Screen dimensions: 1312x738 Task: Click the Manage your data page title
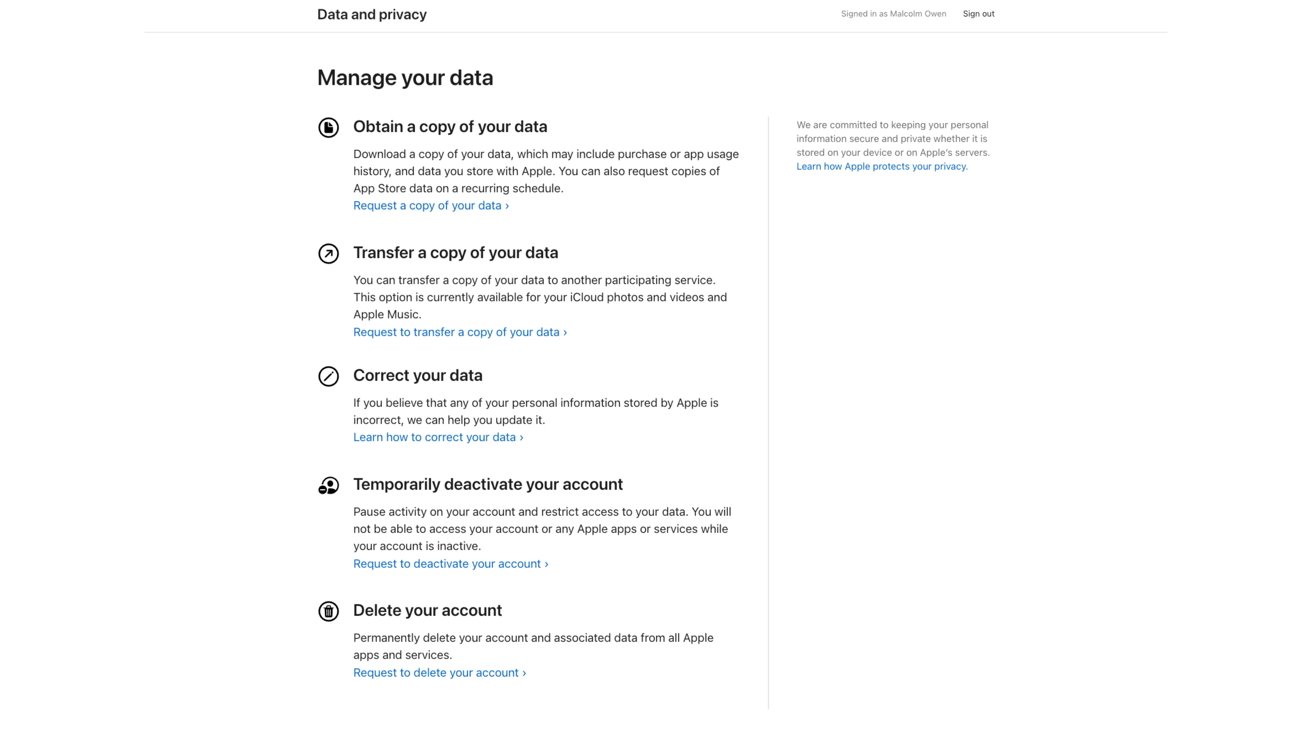[405, 78]
